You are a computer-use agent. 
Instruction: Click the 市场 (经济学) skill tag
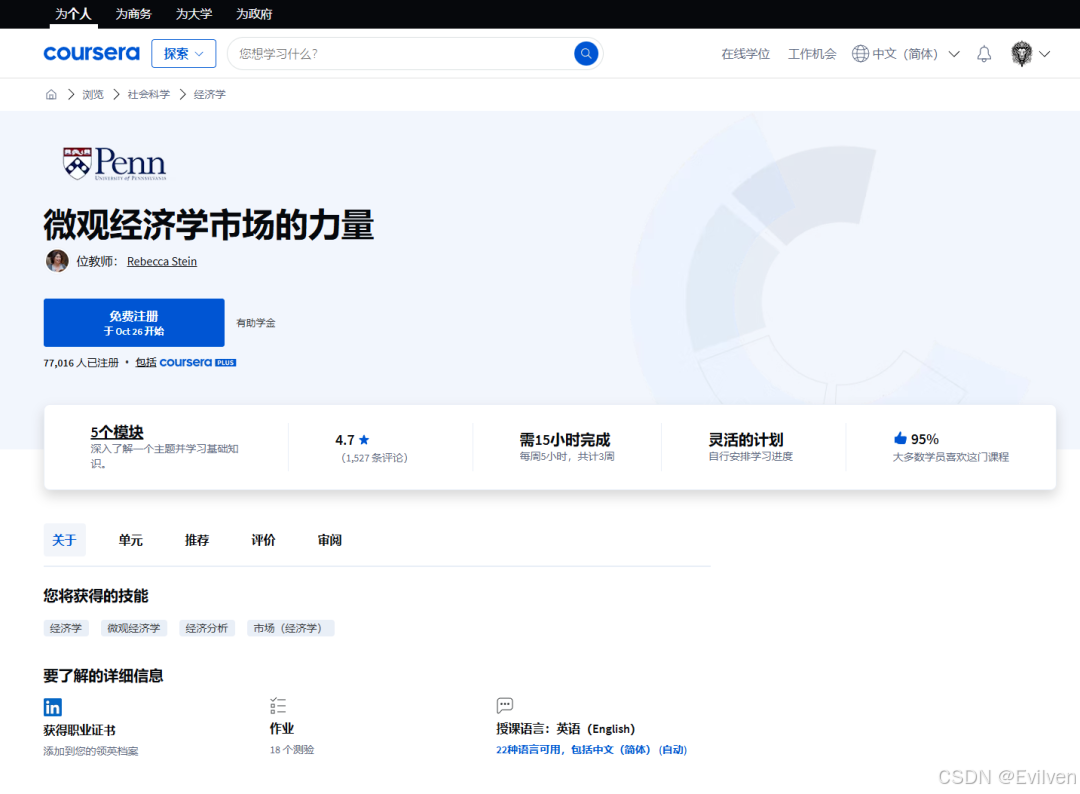coord(290,628)
